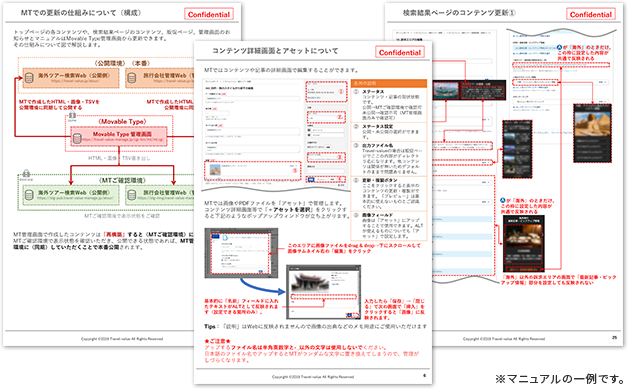
Task: Click the Confidential badge on the left page
Action: click(x=209, y=14)
